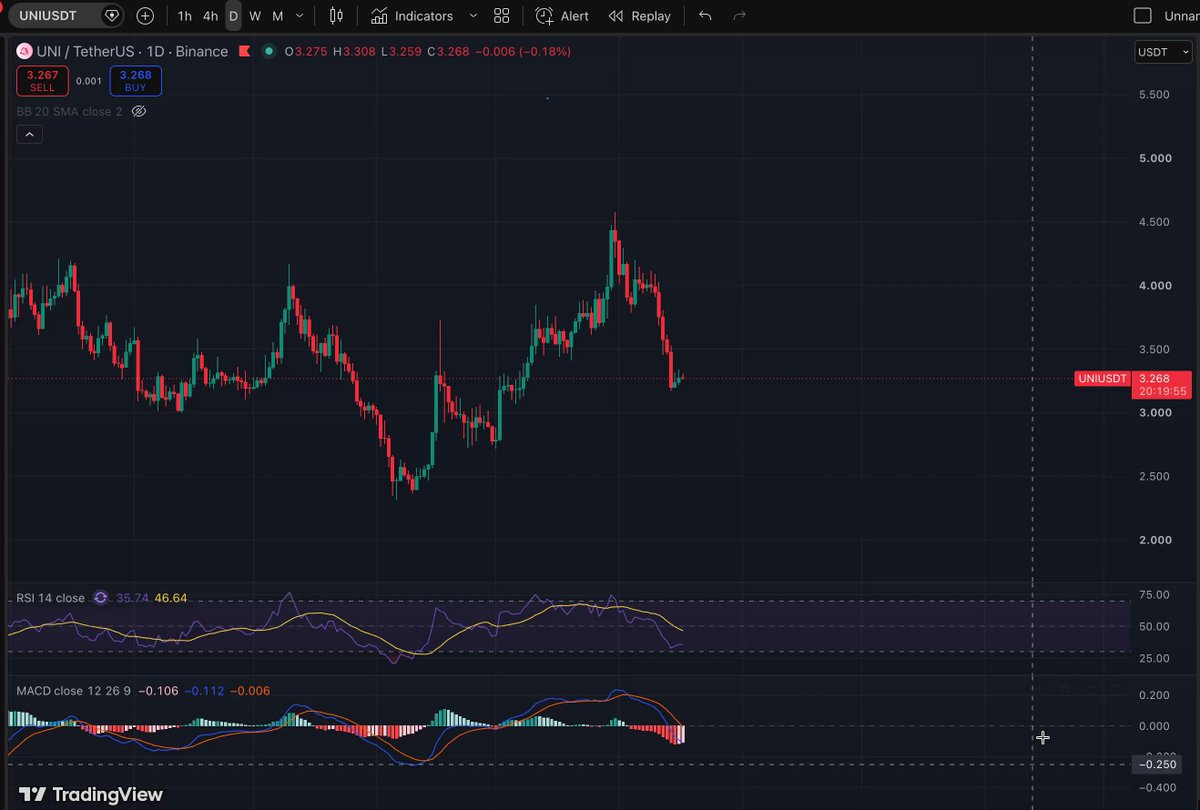Screen dimensions: 1200x810
Task: Click the MACD close 12 26 9 legend
Action: [73, 690]
